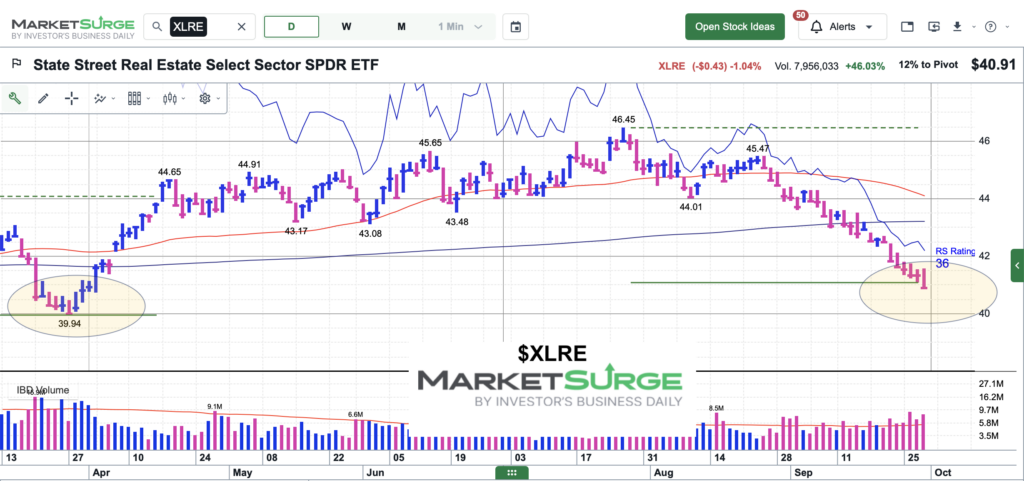Image resolution: width=1024 pixels, height=481 pixels.
Task: Activate the crosshair cursor tool
Action: (x=72, y=99)
